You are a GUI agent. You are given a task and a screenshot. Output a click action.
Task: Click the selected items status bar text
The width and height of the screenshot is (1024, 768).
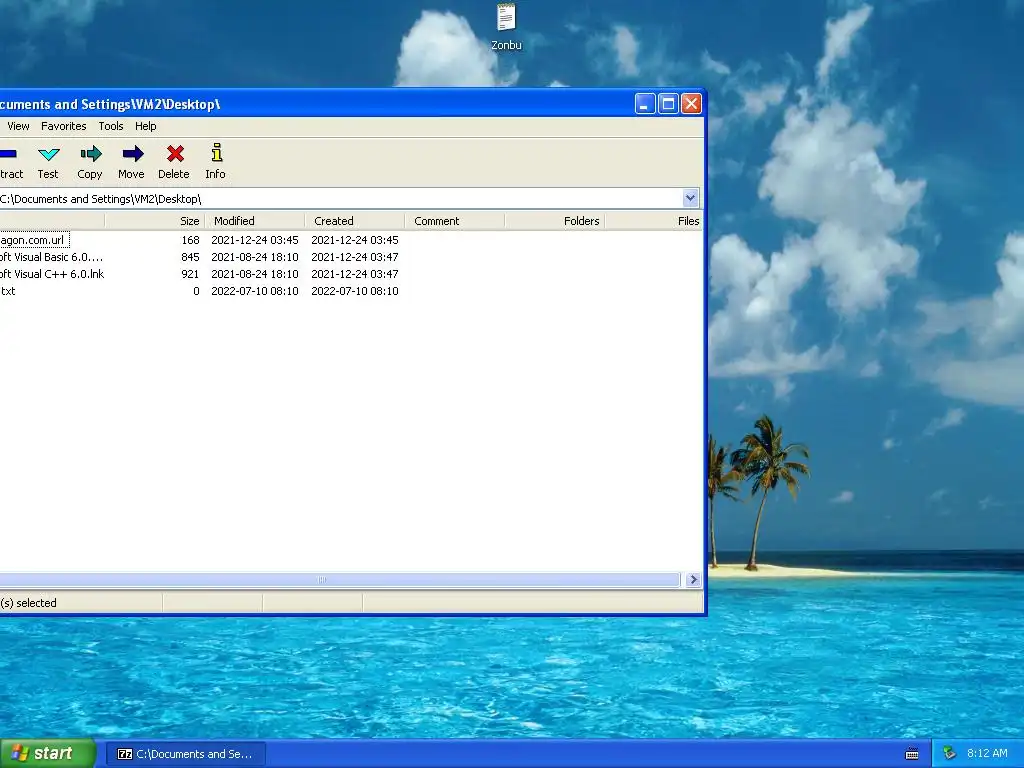point(28,603)
